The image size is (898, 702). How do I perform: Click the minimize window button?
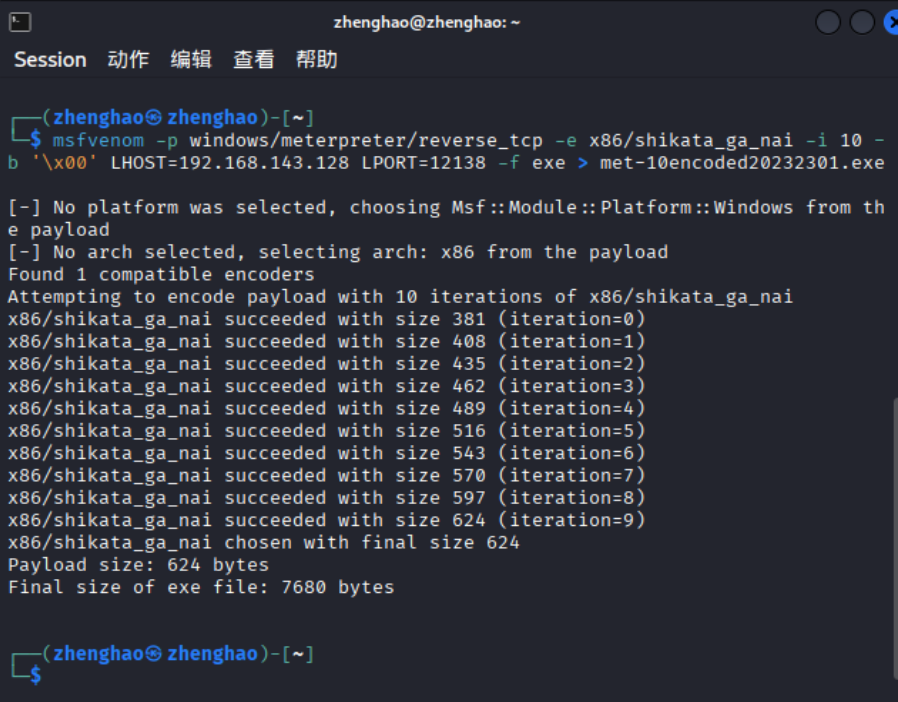coord(828,22)
